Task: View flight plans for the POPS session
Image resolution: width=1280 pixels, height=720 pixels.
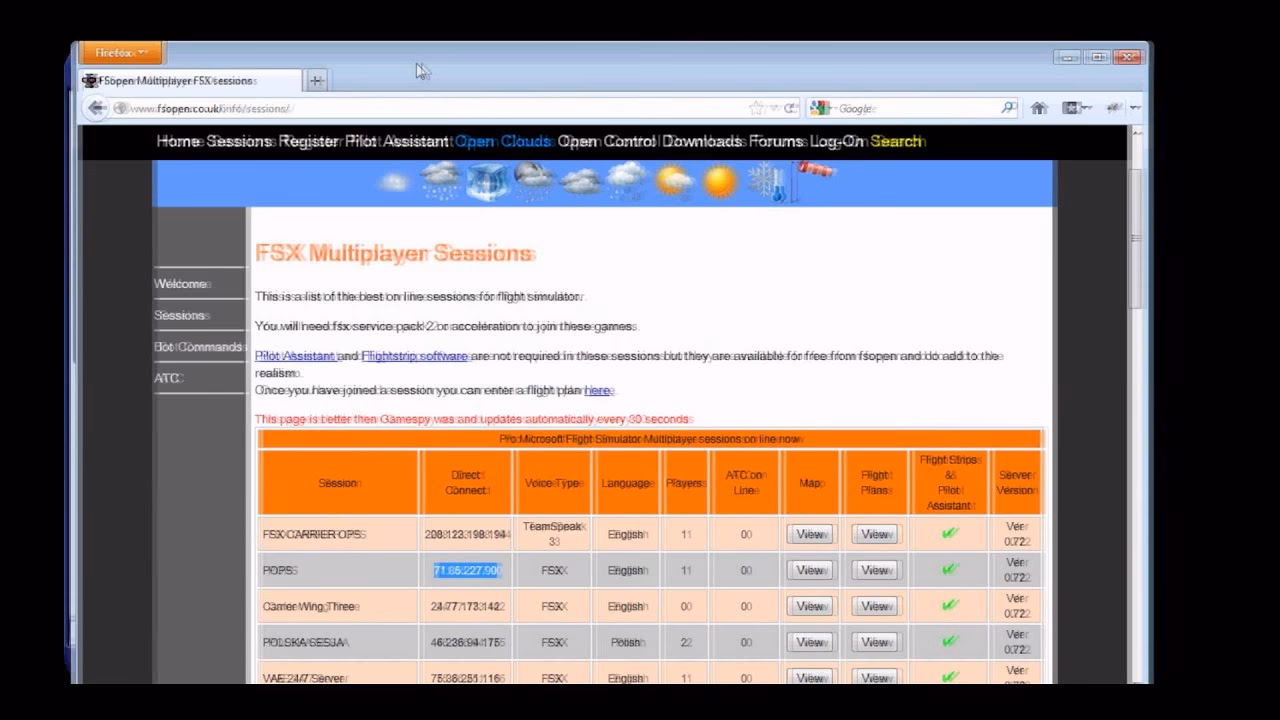Action: (876, 570)
